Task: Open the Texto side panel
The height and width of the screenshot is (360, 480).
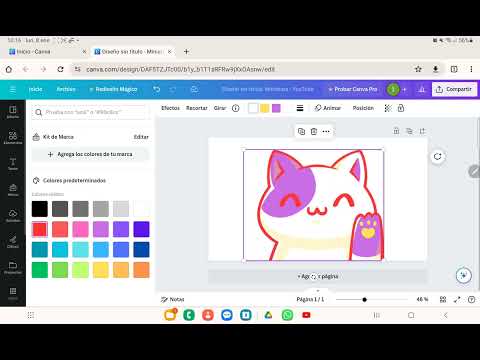Action: click(13, 164)
